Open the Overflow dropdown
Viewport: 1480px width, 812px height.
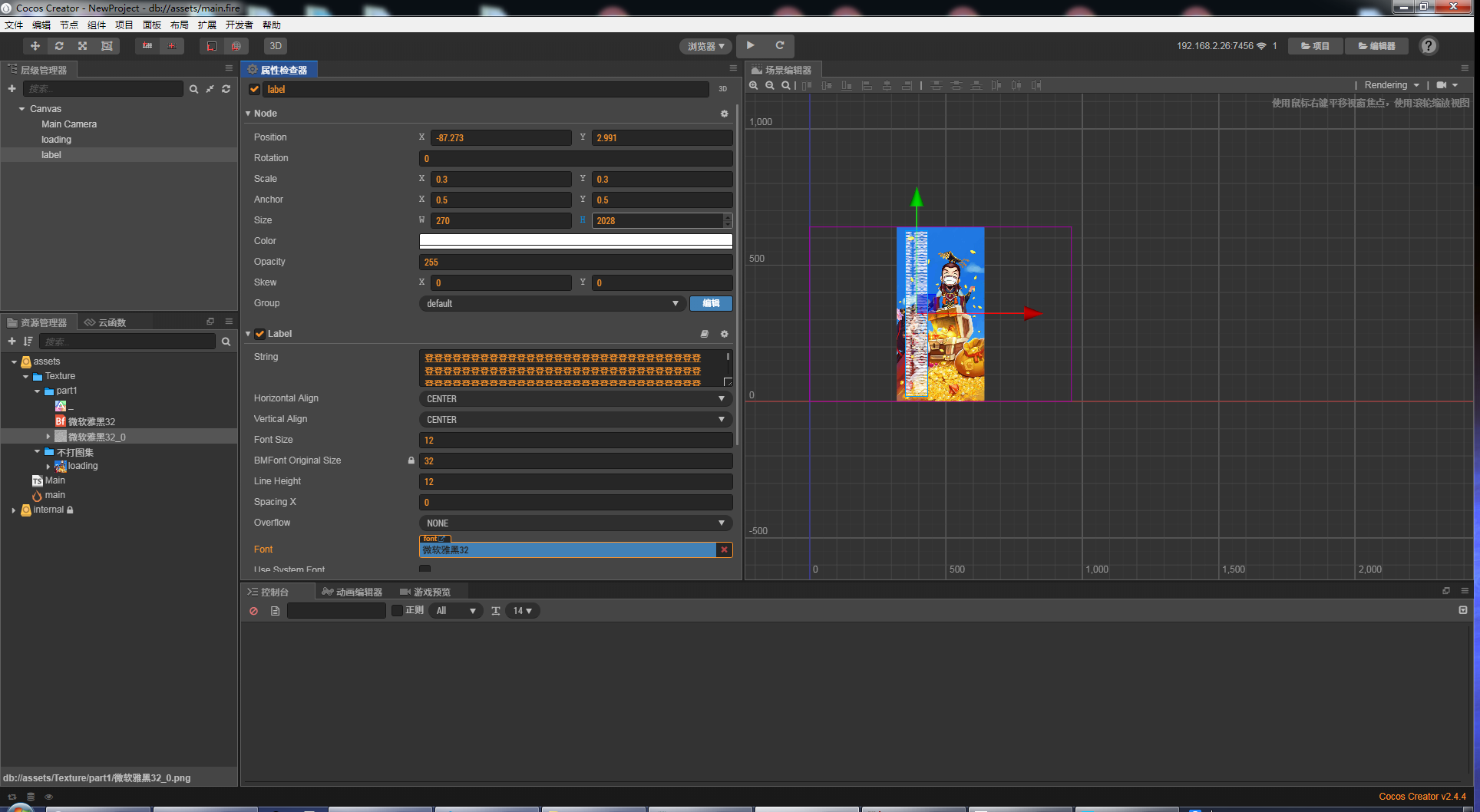coord(574,523)
